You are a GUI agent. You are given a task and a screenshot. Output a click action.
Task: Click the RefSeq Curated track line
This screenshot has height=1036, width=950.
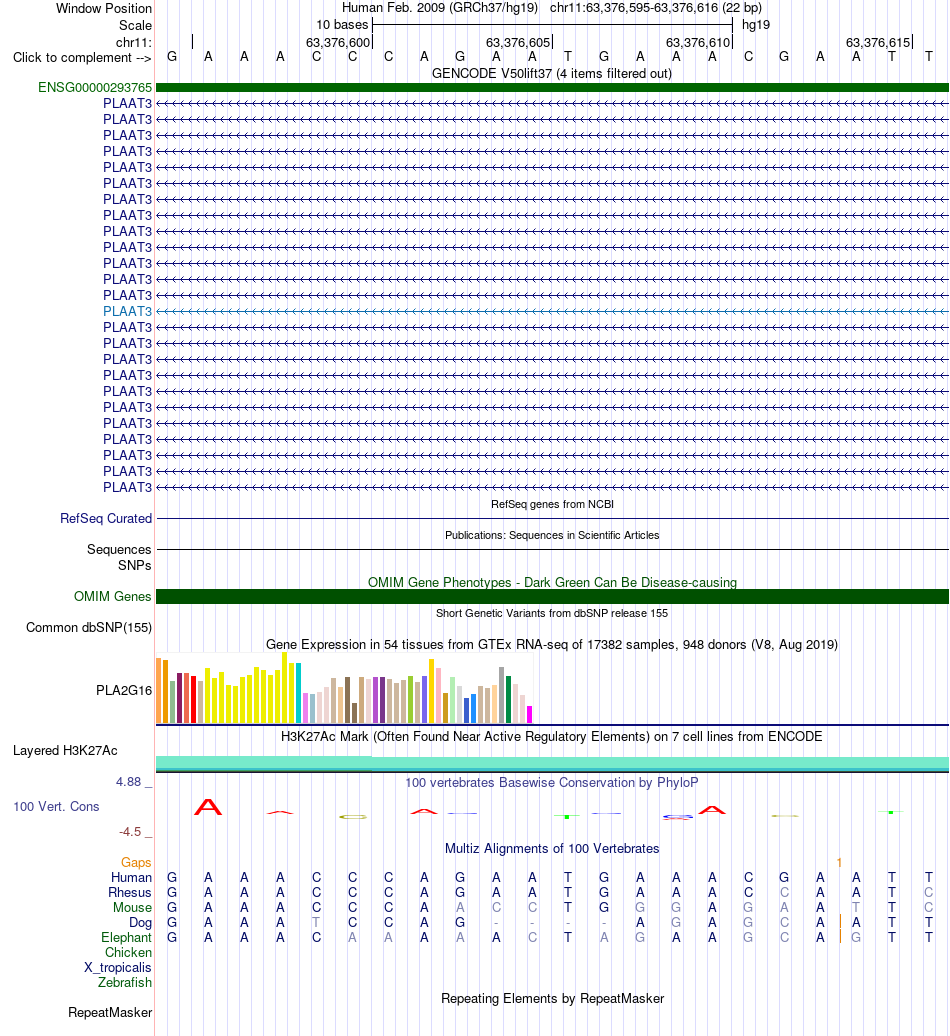[x=552, y=519]
